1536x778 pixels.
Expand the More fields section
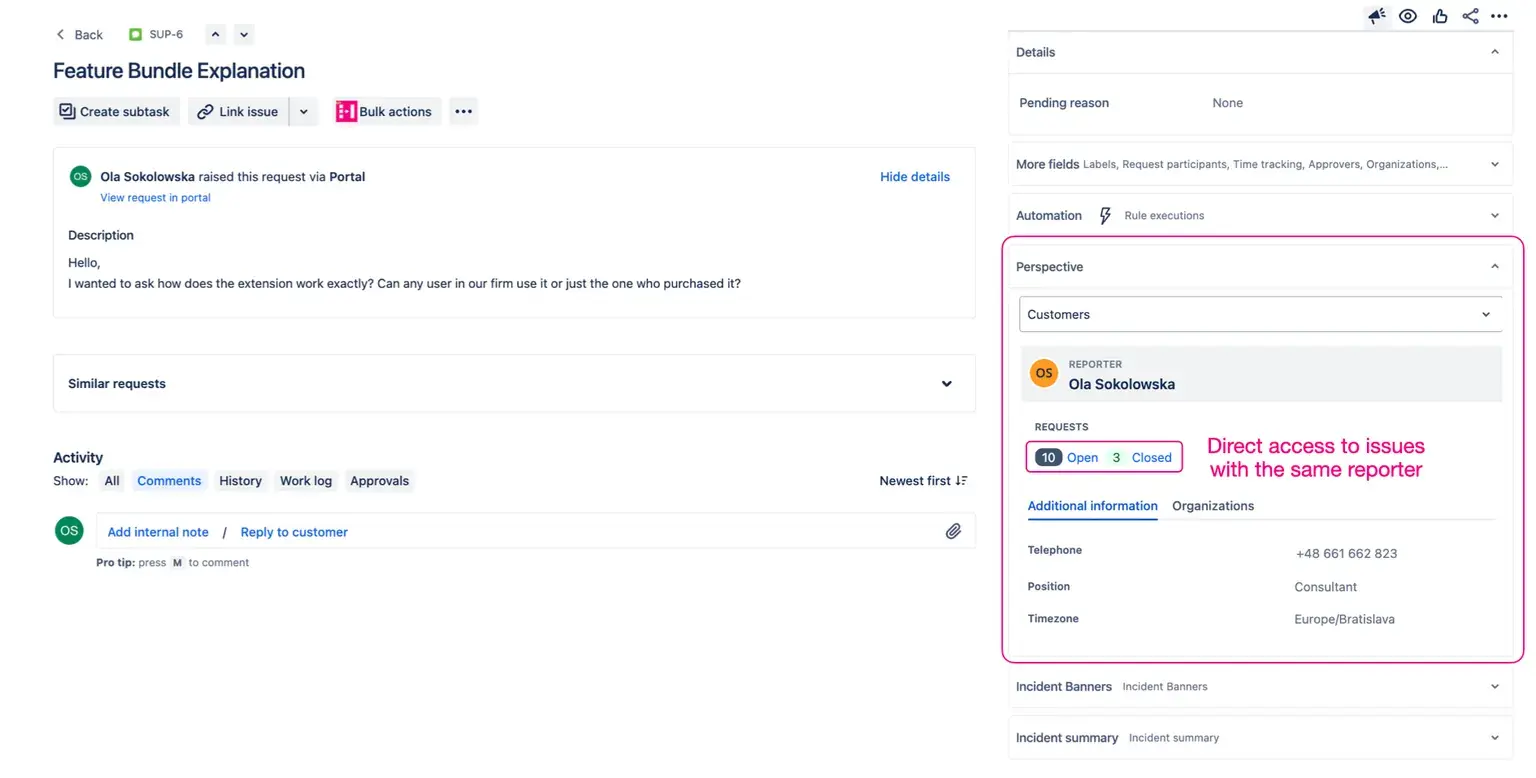point(1494,164)
